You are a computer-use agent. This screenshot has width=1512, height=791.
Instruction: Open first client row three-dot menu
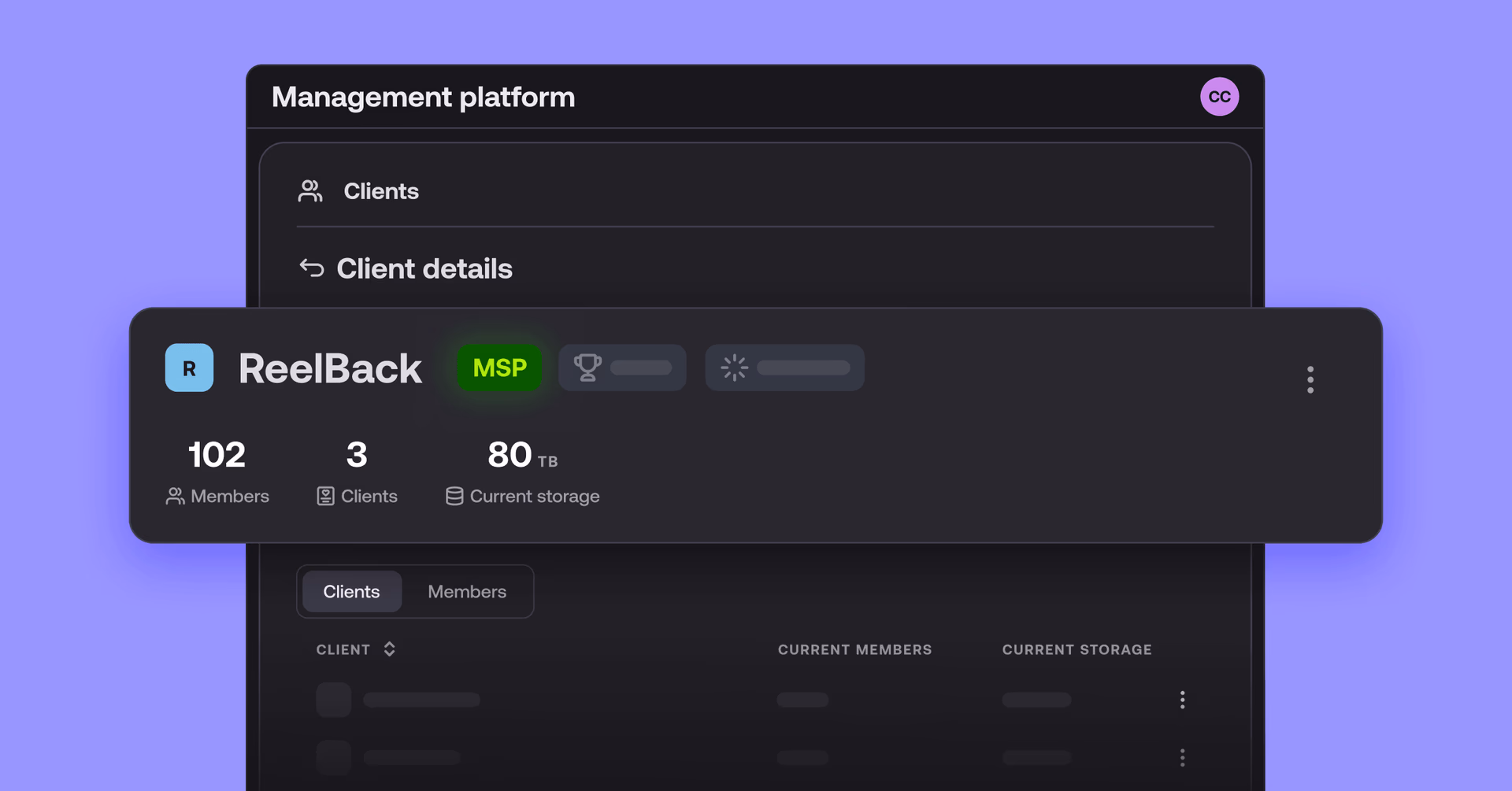coord(1182,700)
